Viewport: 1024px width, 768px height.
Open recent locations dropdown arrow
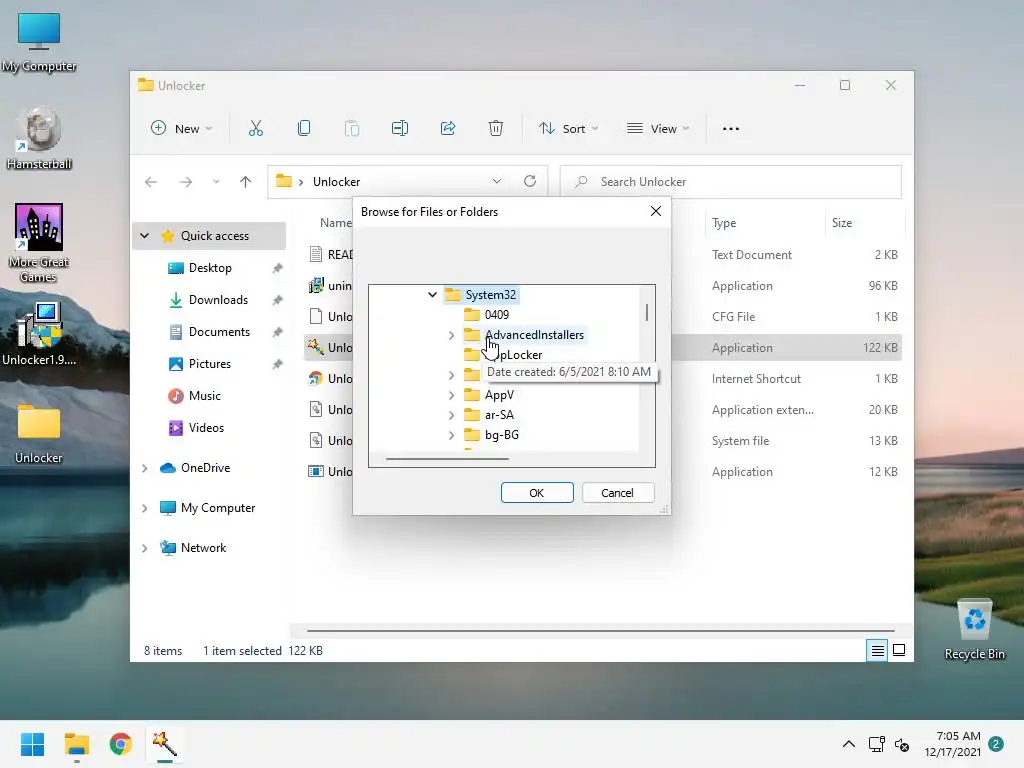click(216, 182)
